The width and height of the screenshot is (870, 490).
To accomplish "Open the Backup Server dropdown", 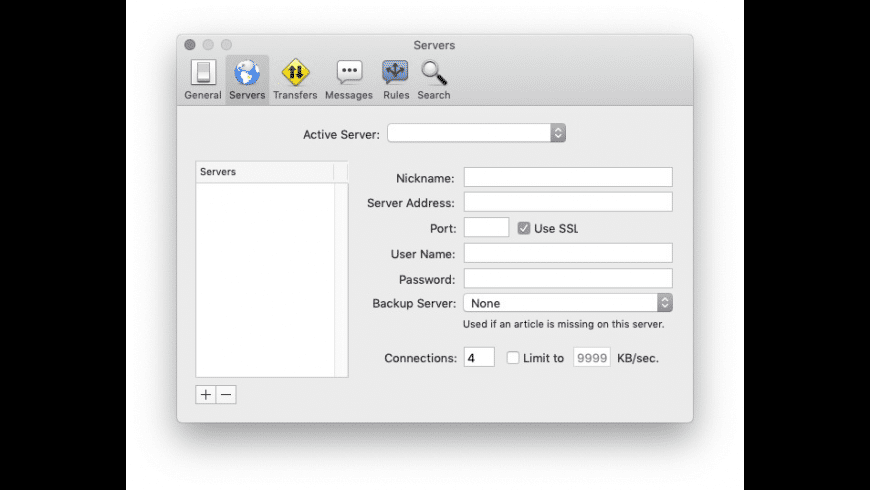I will click(568, 303).
